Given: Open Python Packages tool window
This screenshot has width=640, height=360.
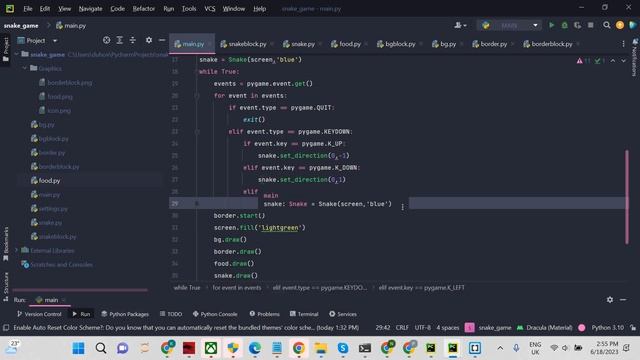Looking at the screenshot, I should pyautogui.click(x=125, y=314).
